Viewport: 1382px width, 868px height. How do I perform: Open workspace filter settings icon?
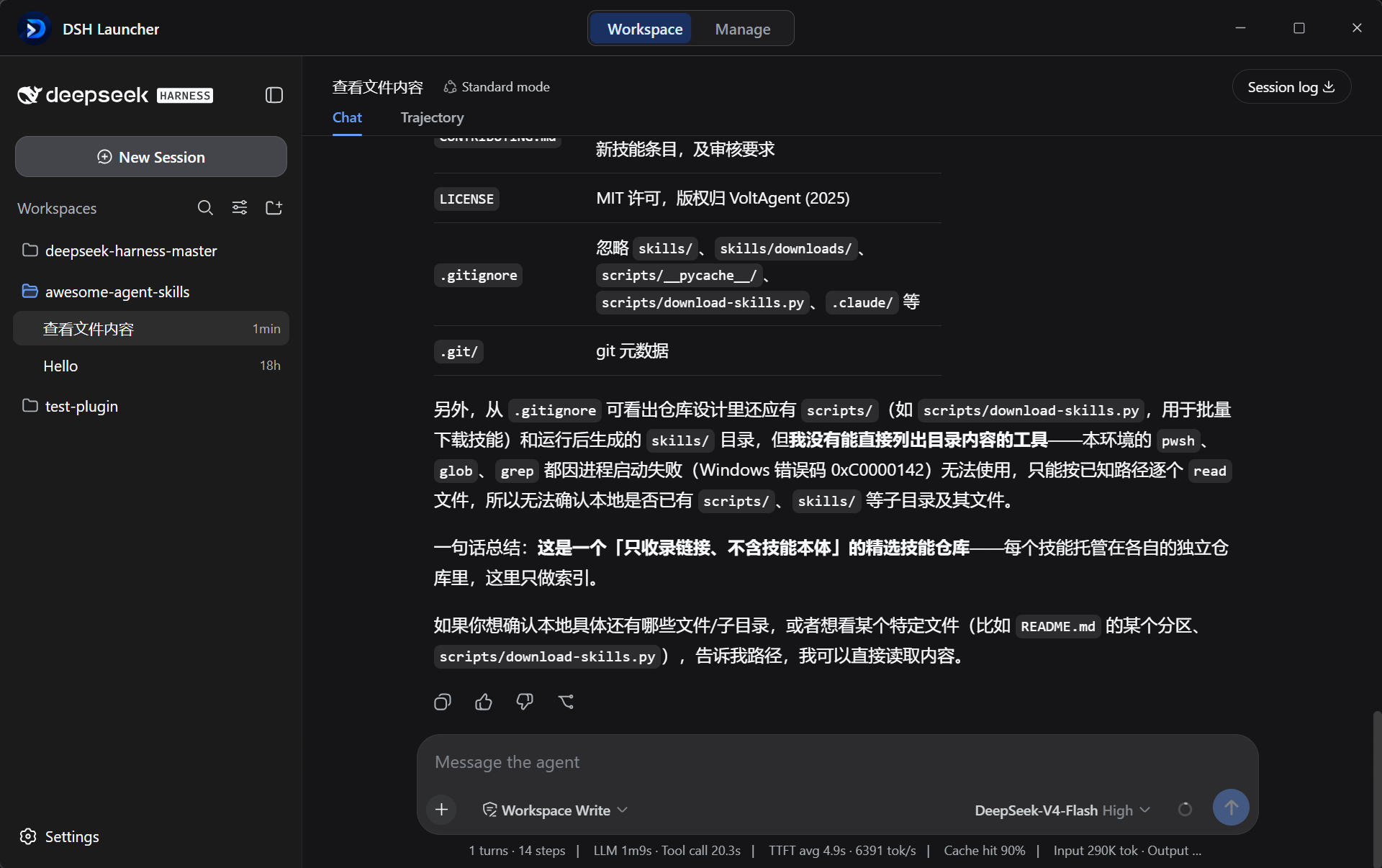pyautogui.click(x=240, y=208)
